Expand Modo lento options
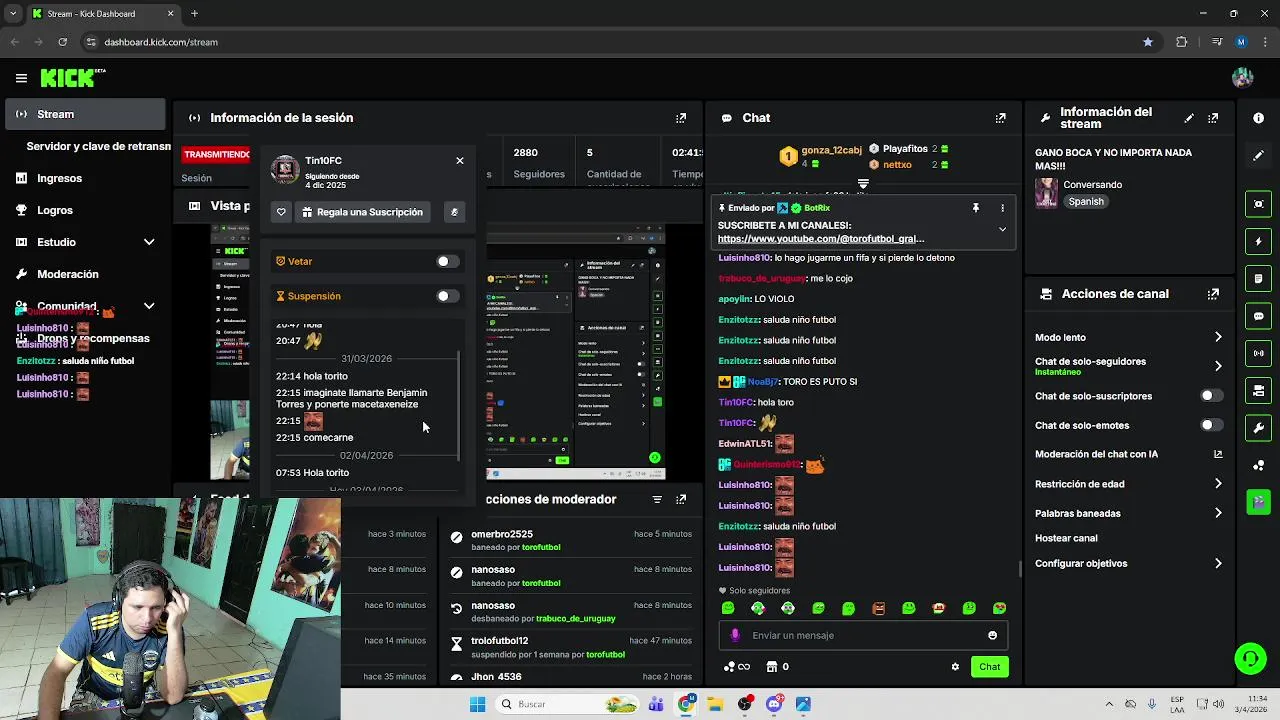Screen dimensions: 1280x720 tap(1218, 337)
